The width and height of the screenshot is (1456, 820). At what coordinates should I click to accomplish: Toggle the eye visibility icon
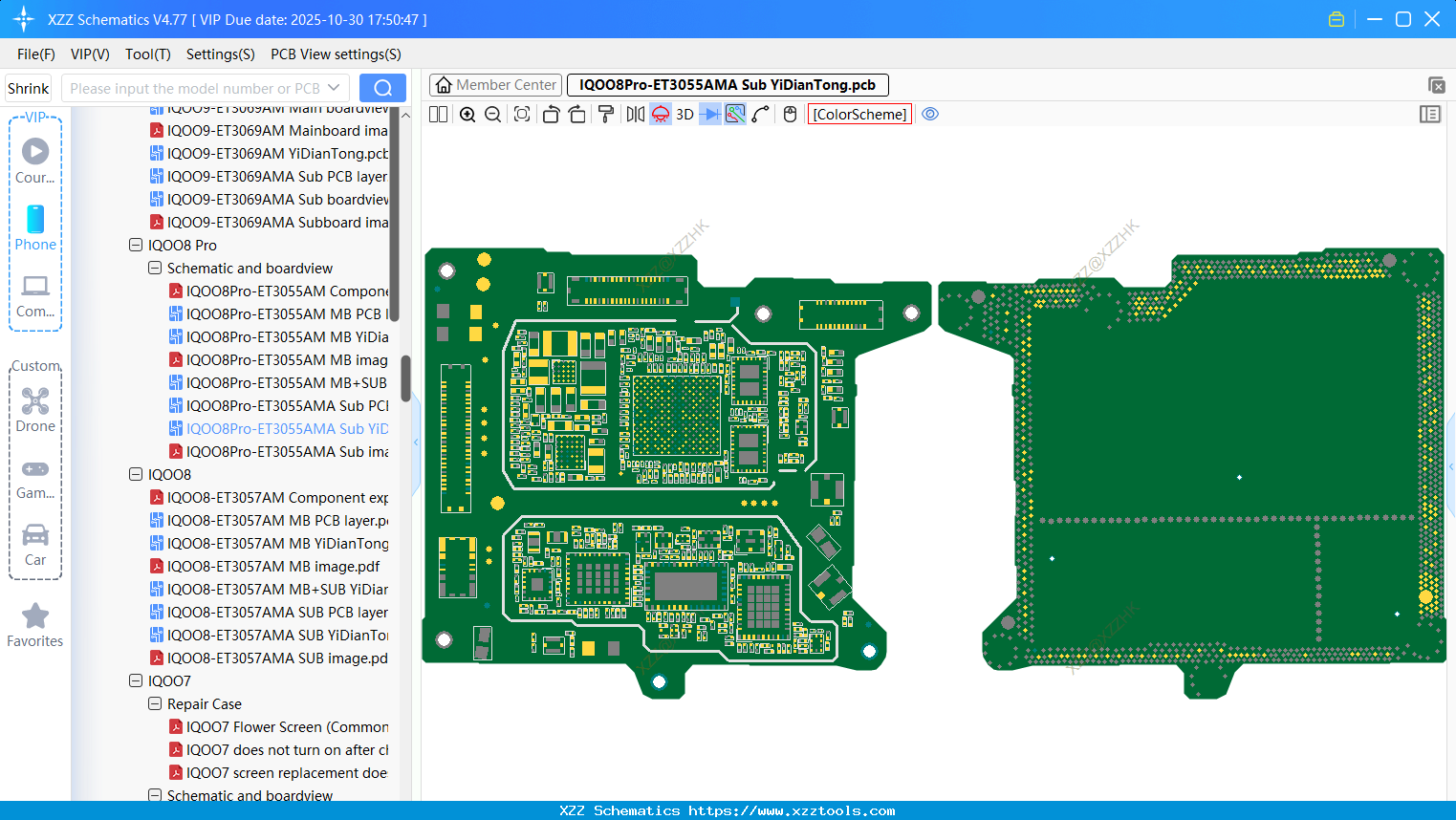click(930, 115)
